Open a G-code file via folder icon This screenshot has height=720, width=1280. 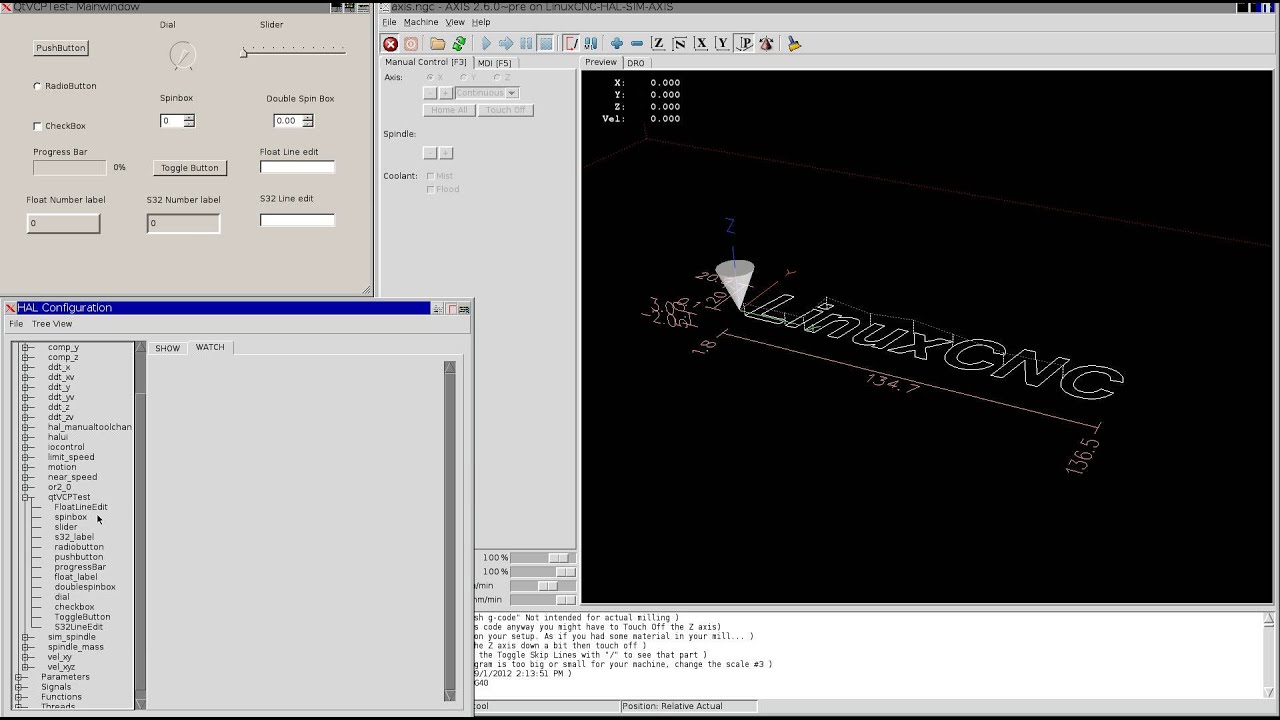(438, 44)
